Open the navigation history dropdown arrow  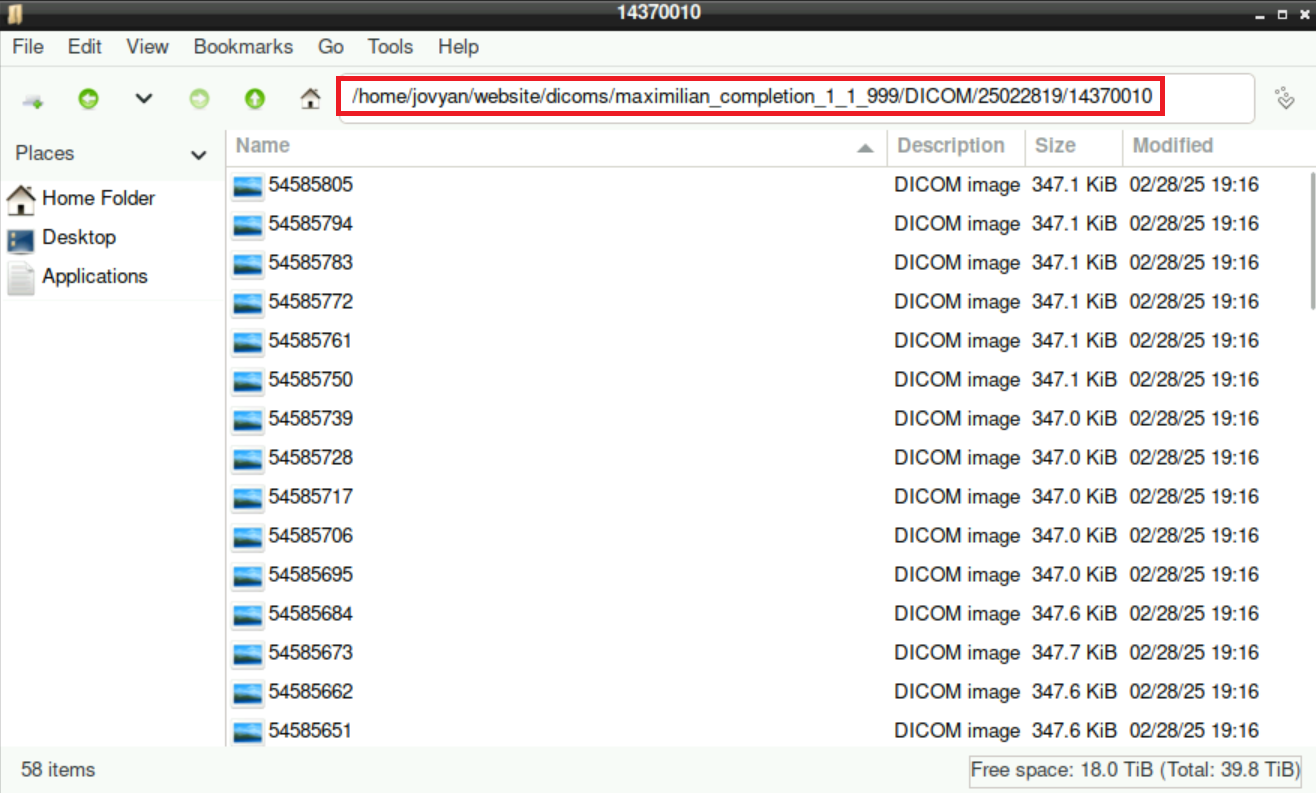144,99
